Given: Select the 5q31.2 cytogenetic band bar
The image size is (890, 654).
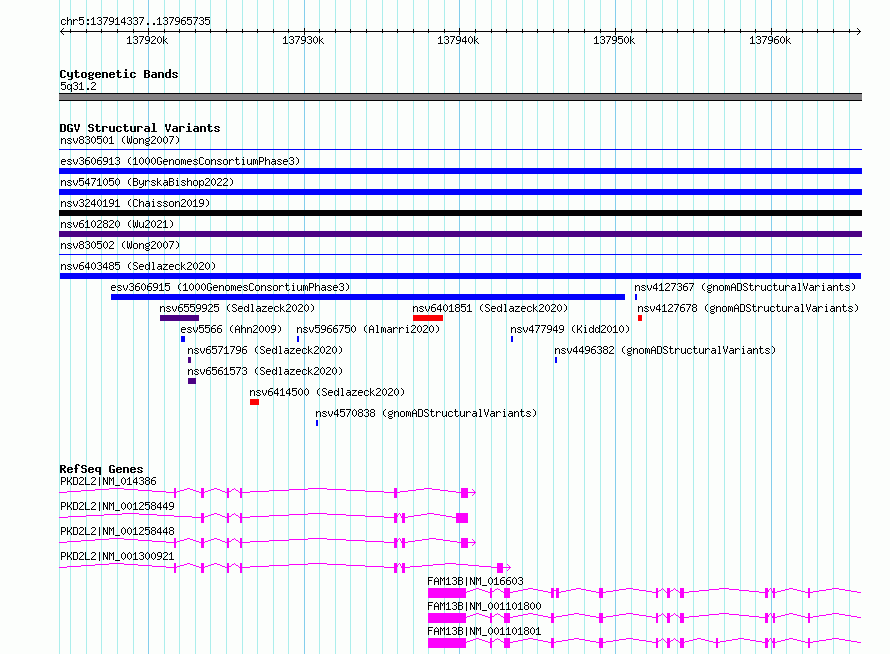Looking at the screenshot, I should 460,97.
